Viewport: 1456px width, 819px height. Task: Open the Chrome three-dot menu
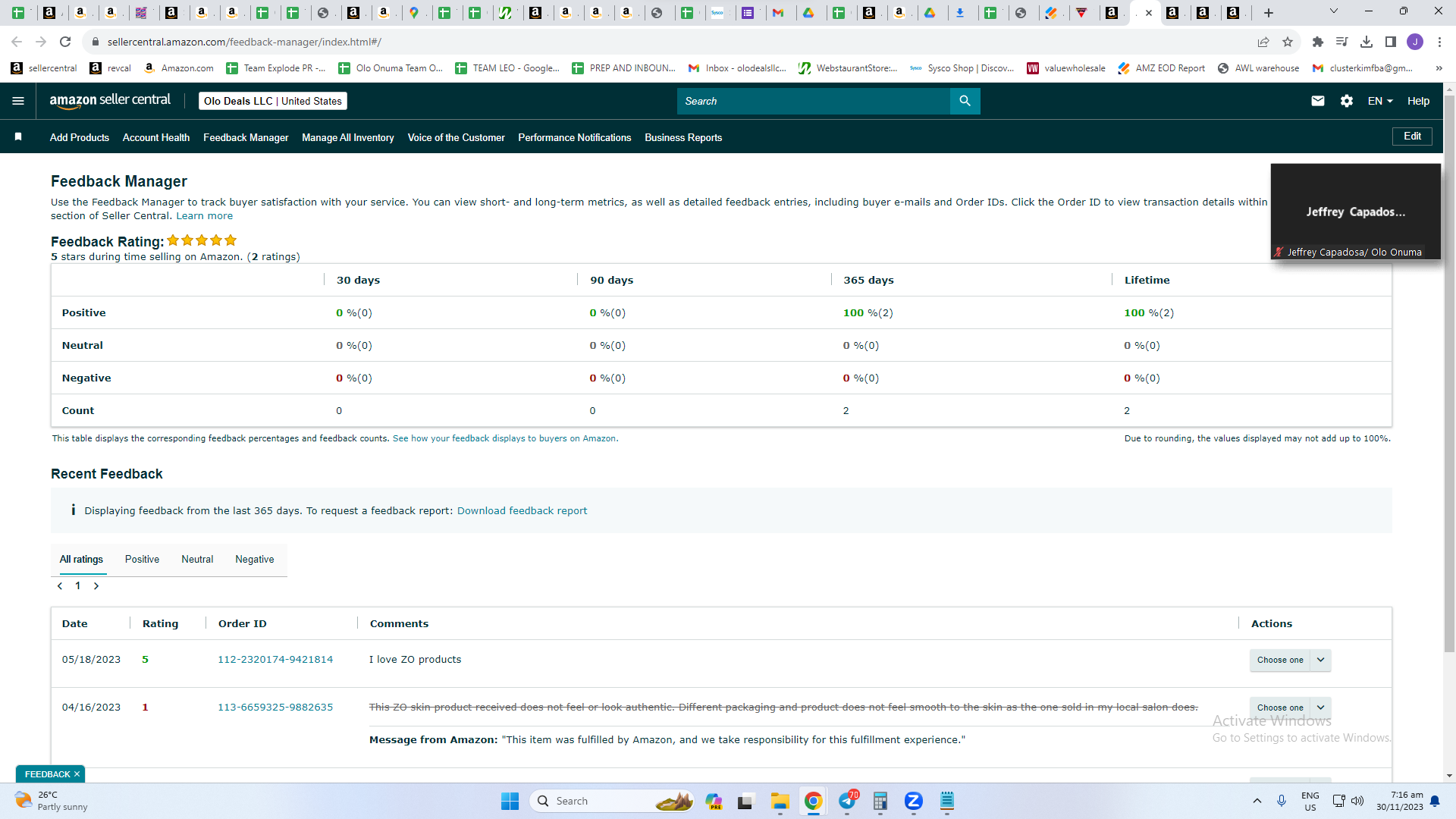click(1439, 42)
